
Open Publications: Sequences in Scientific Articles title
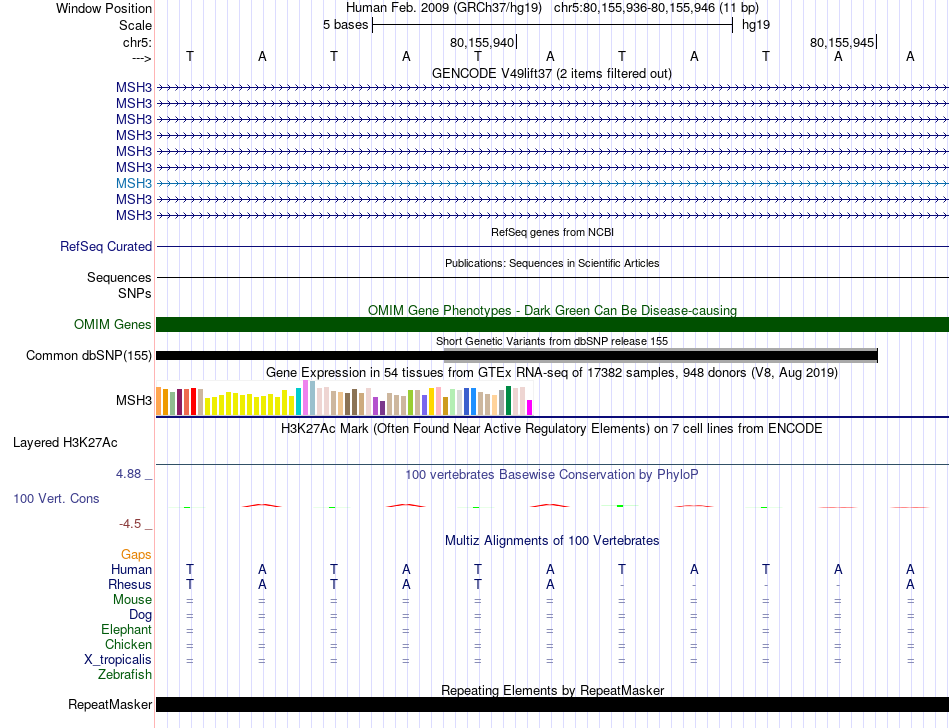552,263
